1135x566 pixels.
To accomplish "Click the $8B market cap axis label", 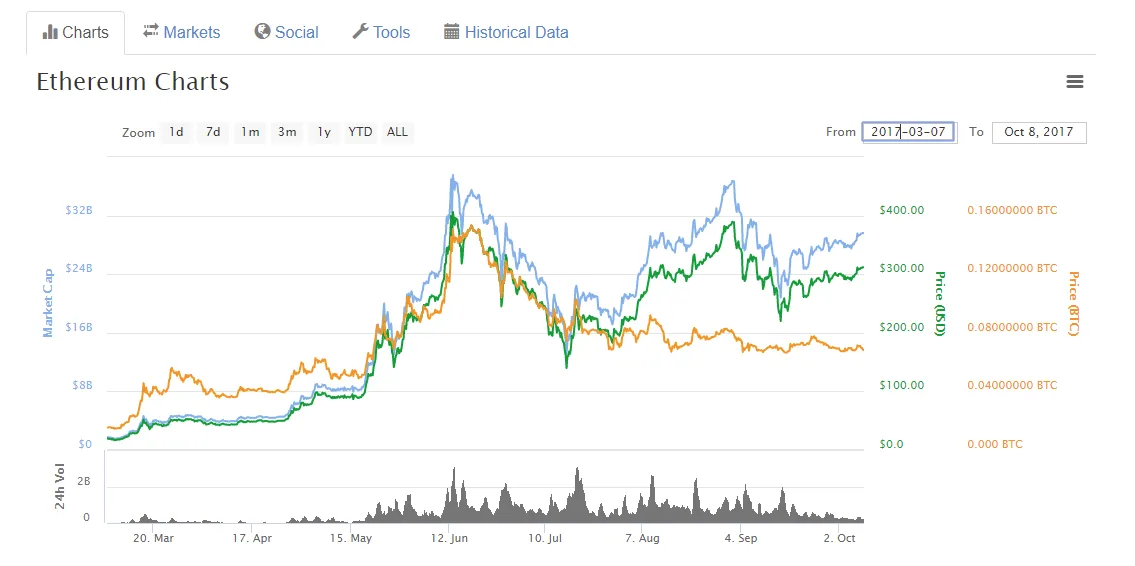I will coord(83,386).
